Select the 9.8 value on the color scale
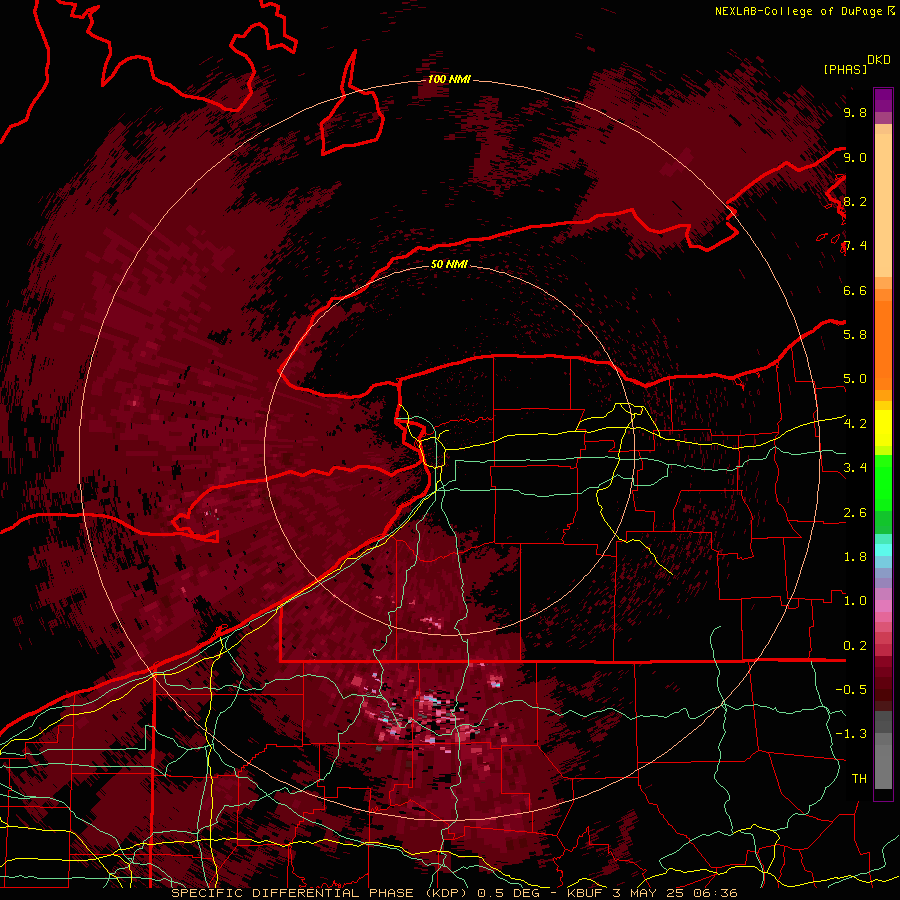The height and width of the screenshot is (900, 900). point(855,112)
